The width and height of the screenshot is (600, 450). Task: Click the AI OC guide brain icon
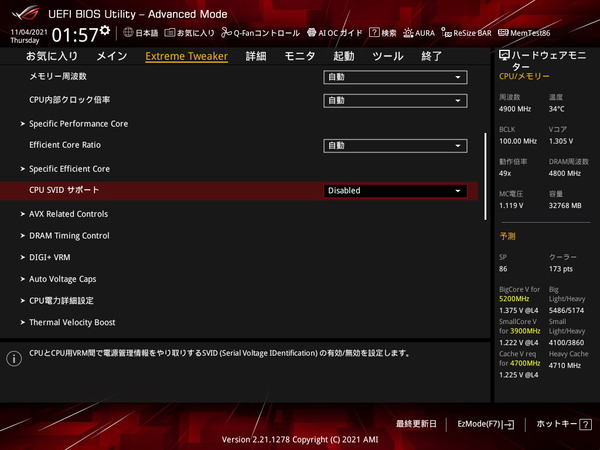click(x=311, y=33)
